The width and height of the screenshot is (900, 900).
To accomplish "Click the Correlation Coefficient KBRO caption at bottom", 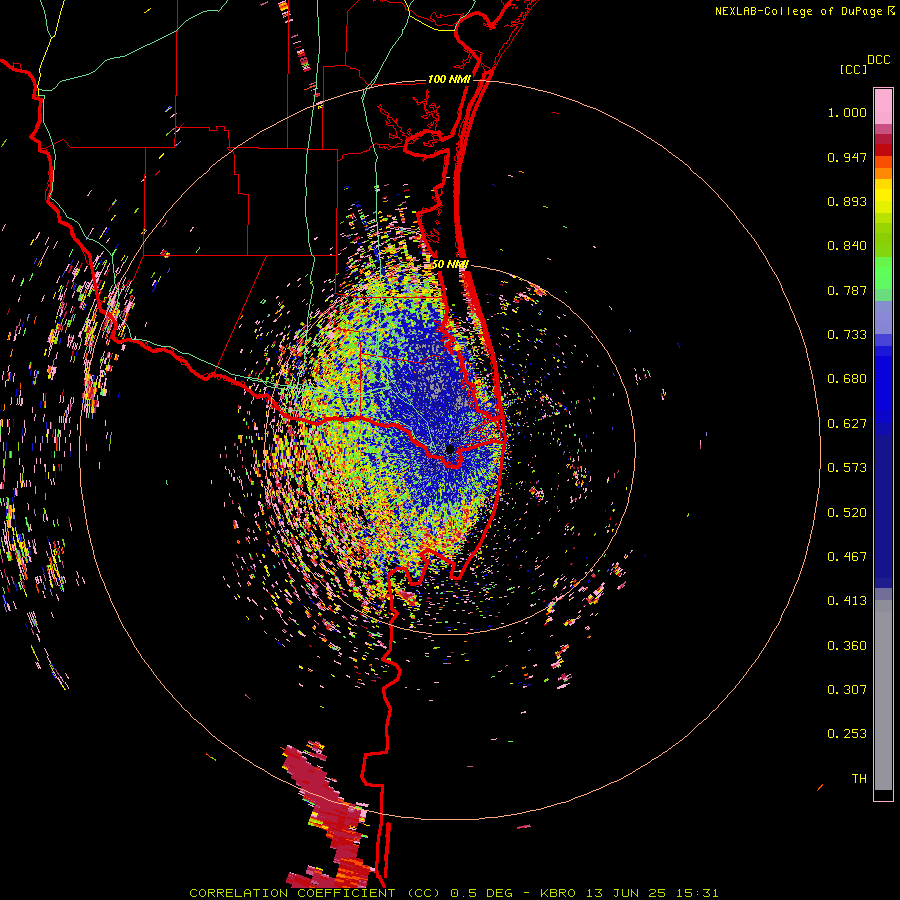I will (453, 893).
